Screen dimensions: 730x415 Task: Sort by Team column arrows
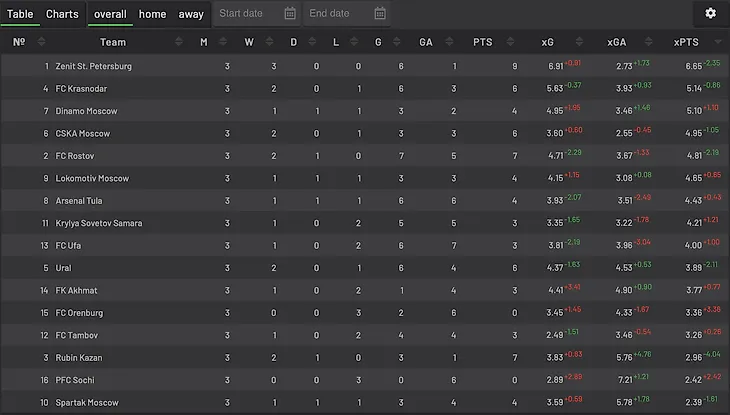179,42
